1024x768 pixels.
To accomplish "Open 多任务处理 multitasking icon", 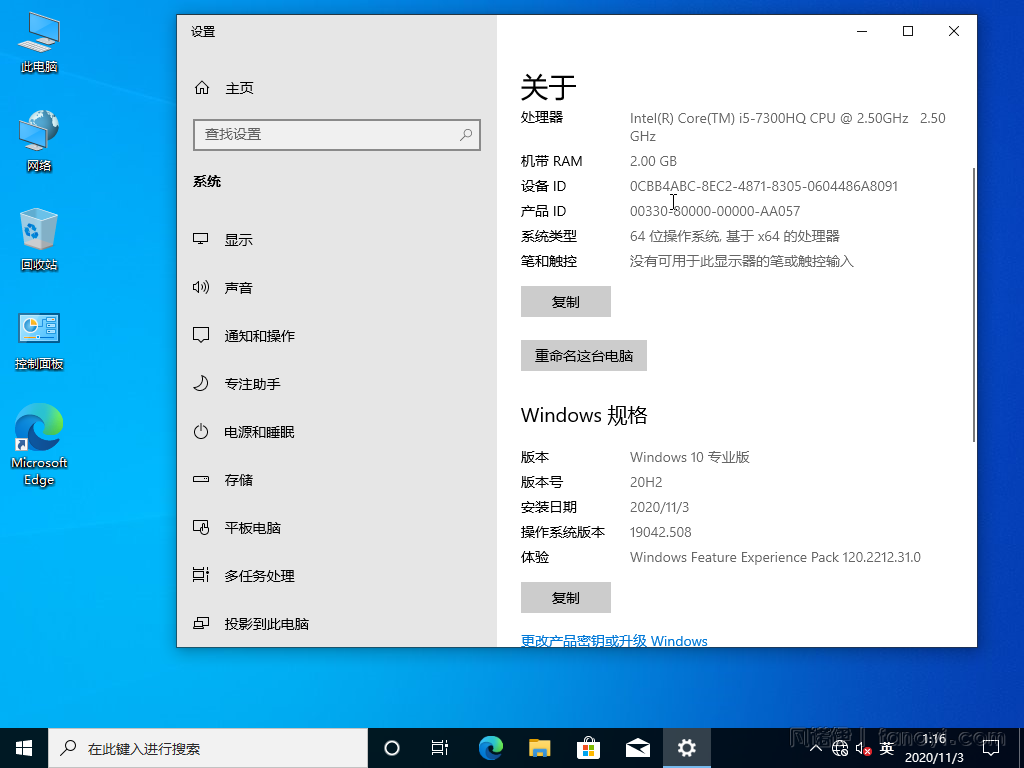I will (x=200, y=575).
